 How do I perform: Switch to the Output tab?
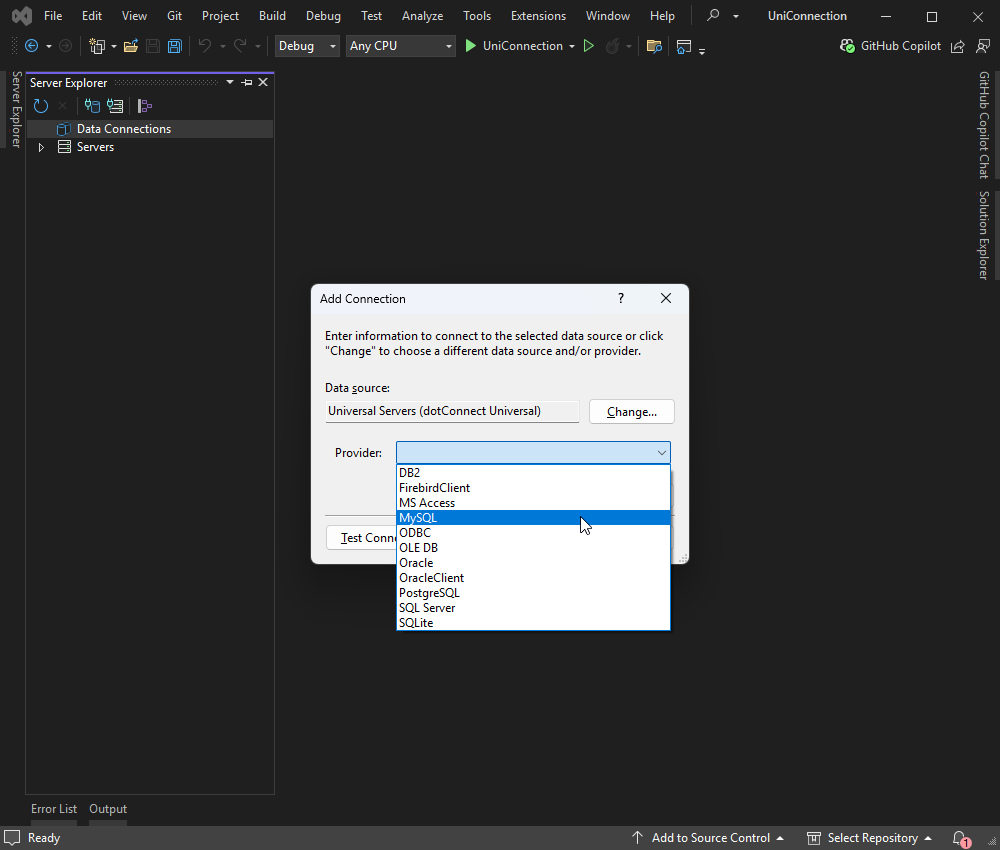point(108,809)
